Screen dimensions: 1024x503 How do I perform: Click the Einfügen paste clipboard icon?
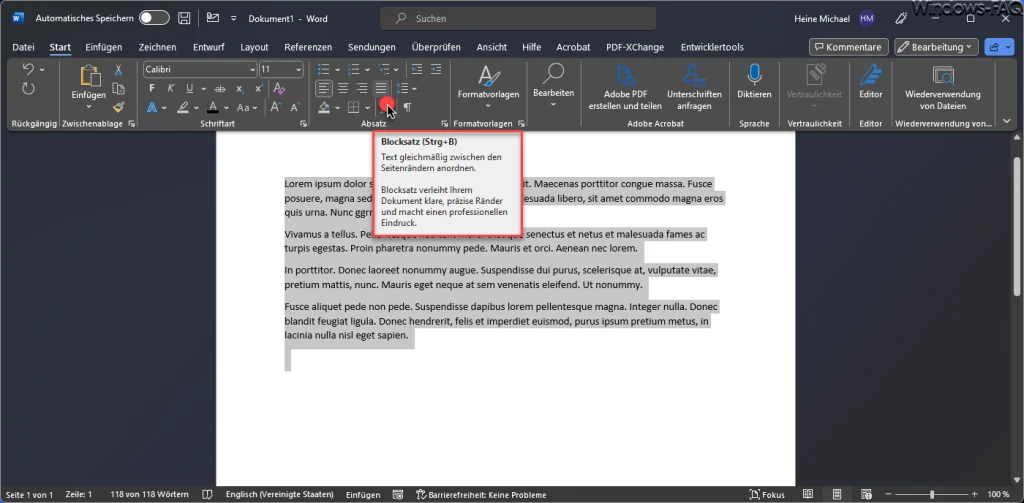coord(89,76)
